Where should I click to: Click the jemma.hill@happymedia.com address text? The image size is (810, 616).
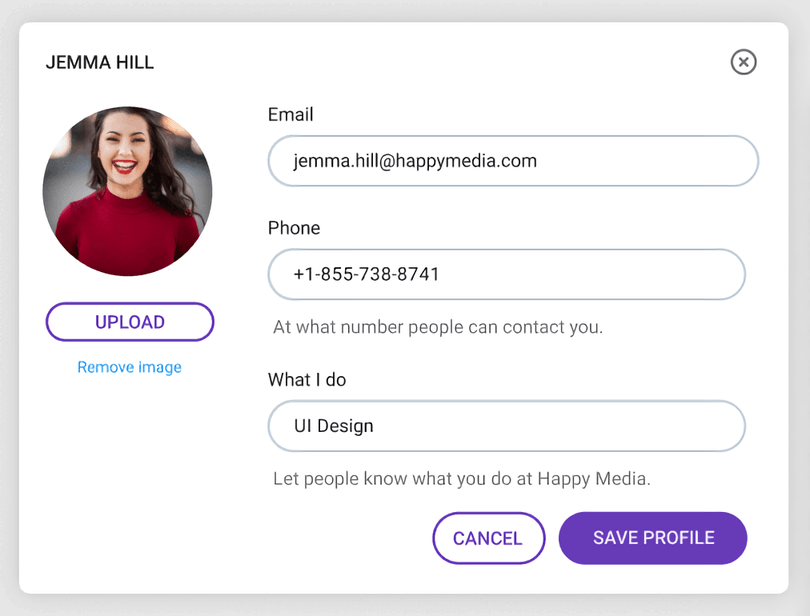[415, 161]
